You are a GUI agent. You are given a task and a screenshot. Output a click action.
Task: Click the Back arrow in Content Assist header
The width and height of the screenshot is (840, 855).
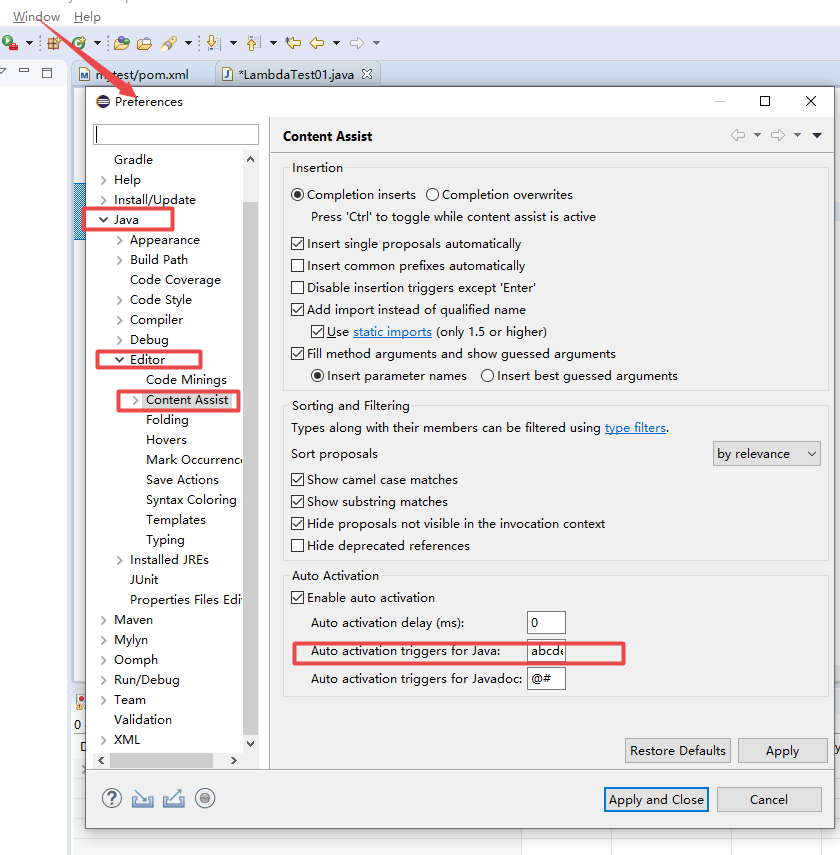point(738,135)
